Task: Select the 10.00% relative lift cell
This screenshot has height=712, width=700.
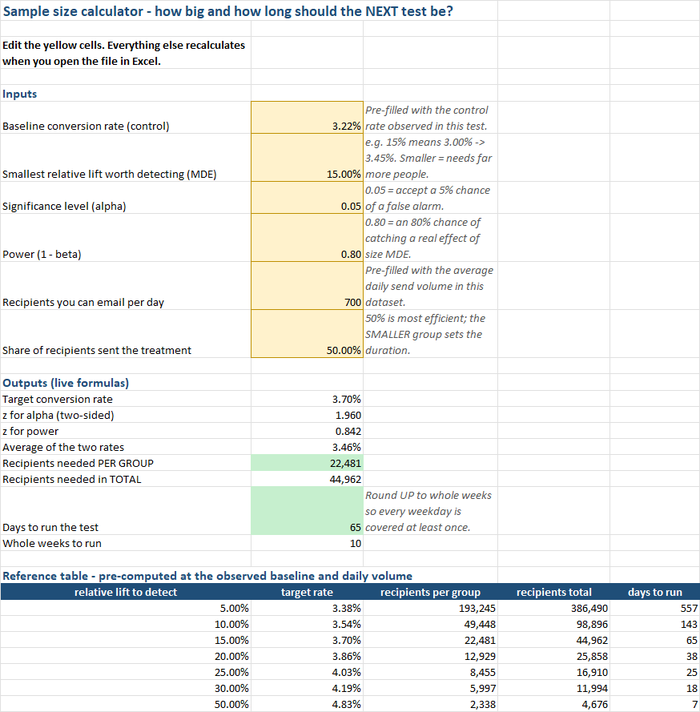Action: pos(126,624)
